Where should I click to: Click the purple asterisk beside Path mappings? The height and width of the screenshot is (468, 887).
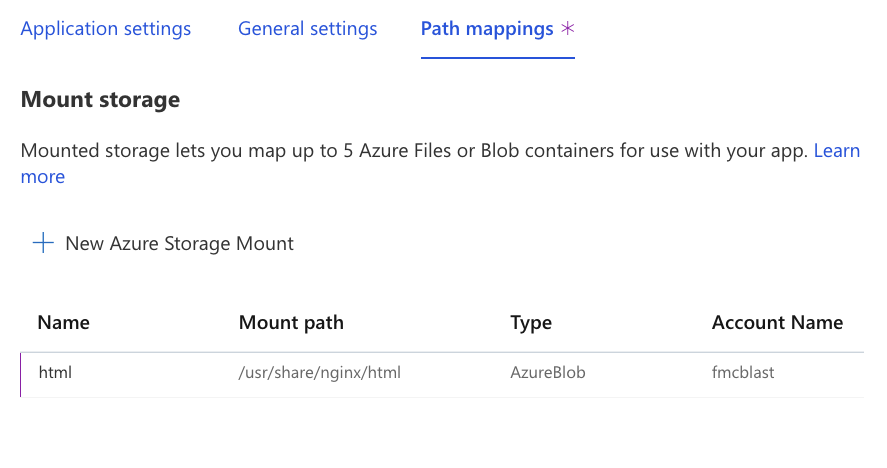[567, 28]
